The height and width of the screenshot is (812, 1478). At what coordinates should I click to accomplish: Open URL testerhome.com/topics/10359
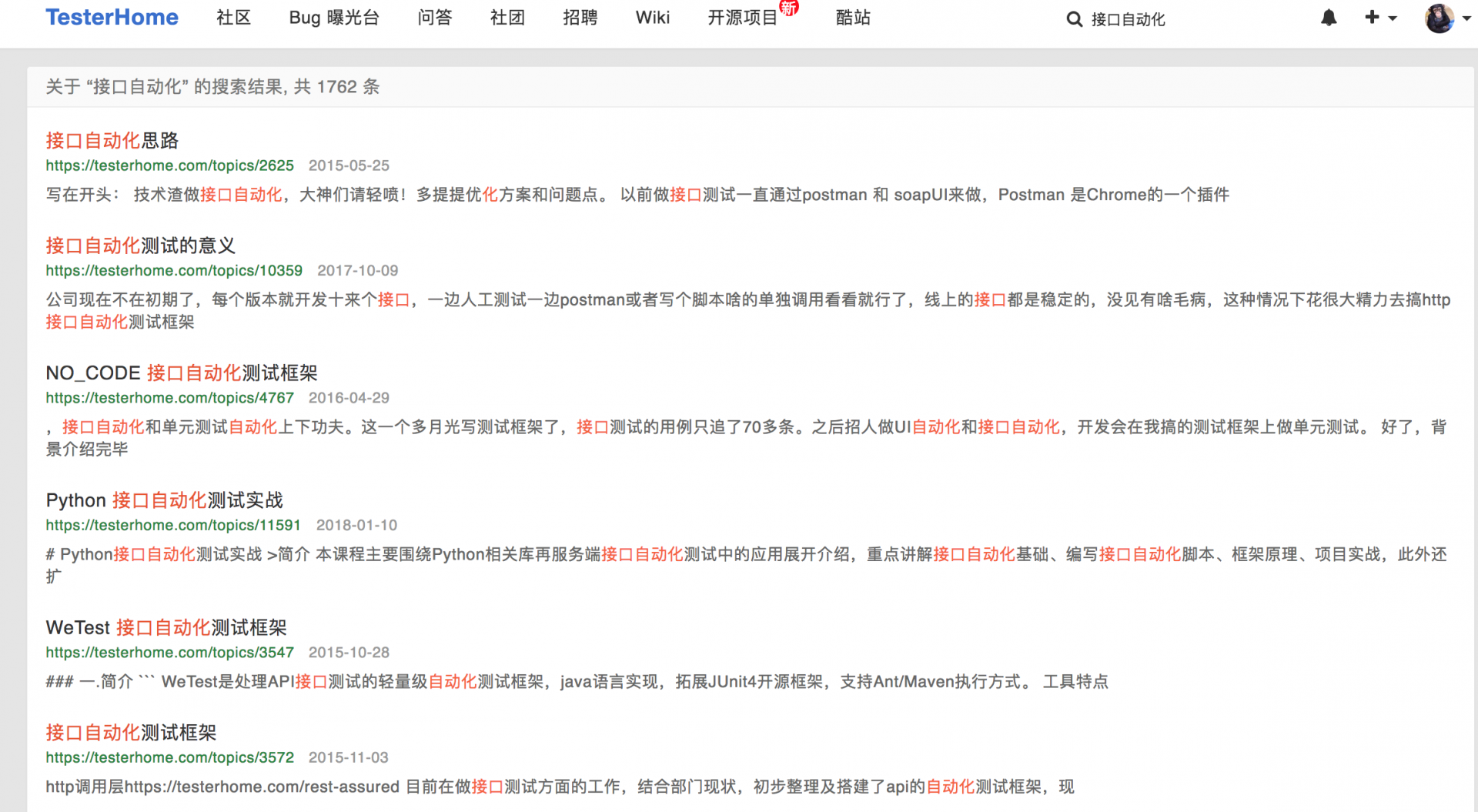coord(174,271)
